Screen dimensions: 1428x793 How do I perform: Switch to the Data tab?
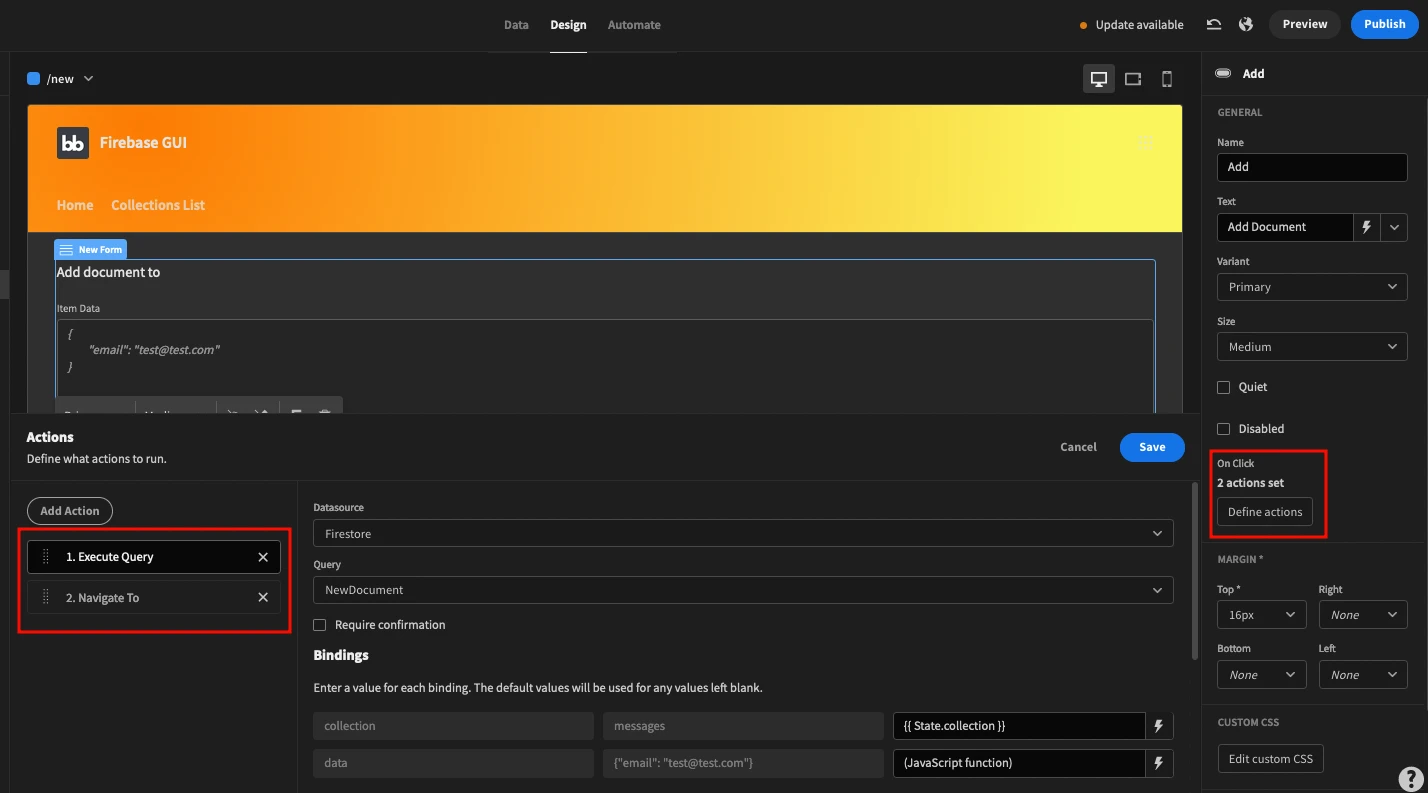(x=516, y=25)
